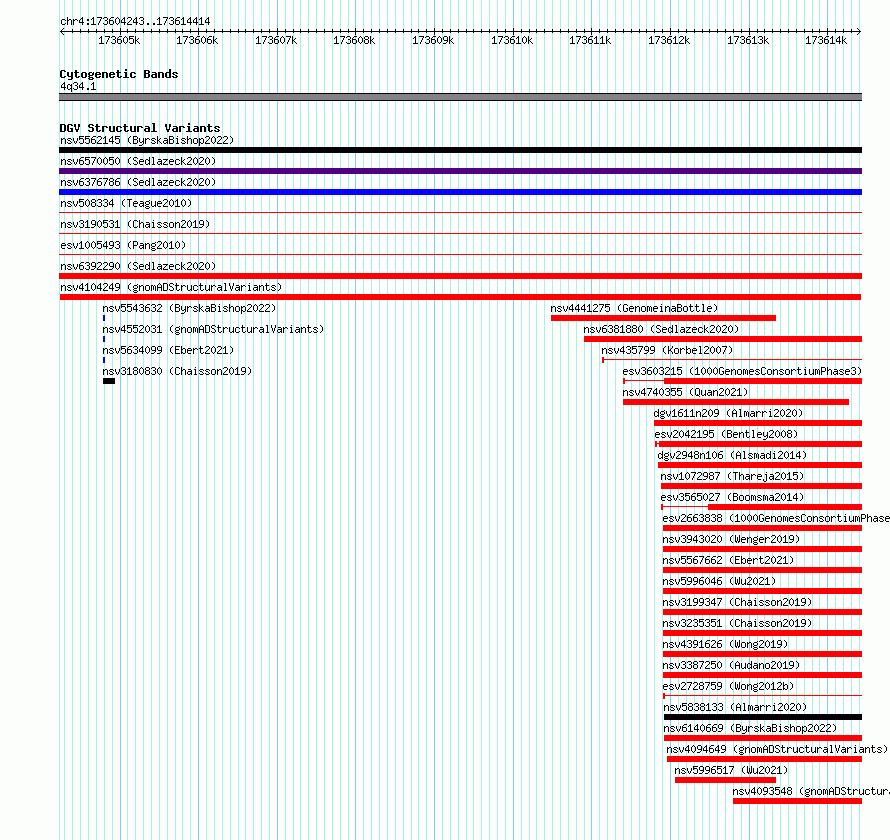The image size is (890, 840).
Task: Click the gray 4q34.1 cytogenetic band
Action: click(x=460, y=97)
